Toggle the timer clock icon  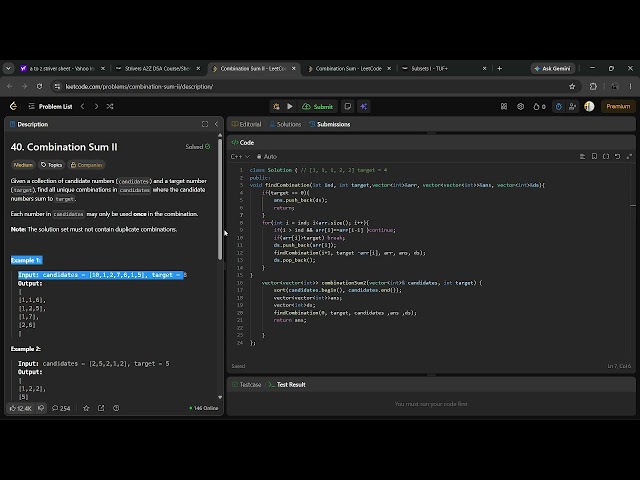pos(559,107)
